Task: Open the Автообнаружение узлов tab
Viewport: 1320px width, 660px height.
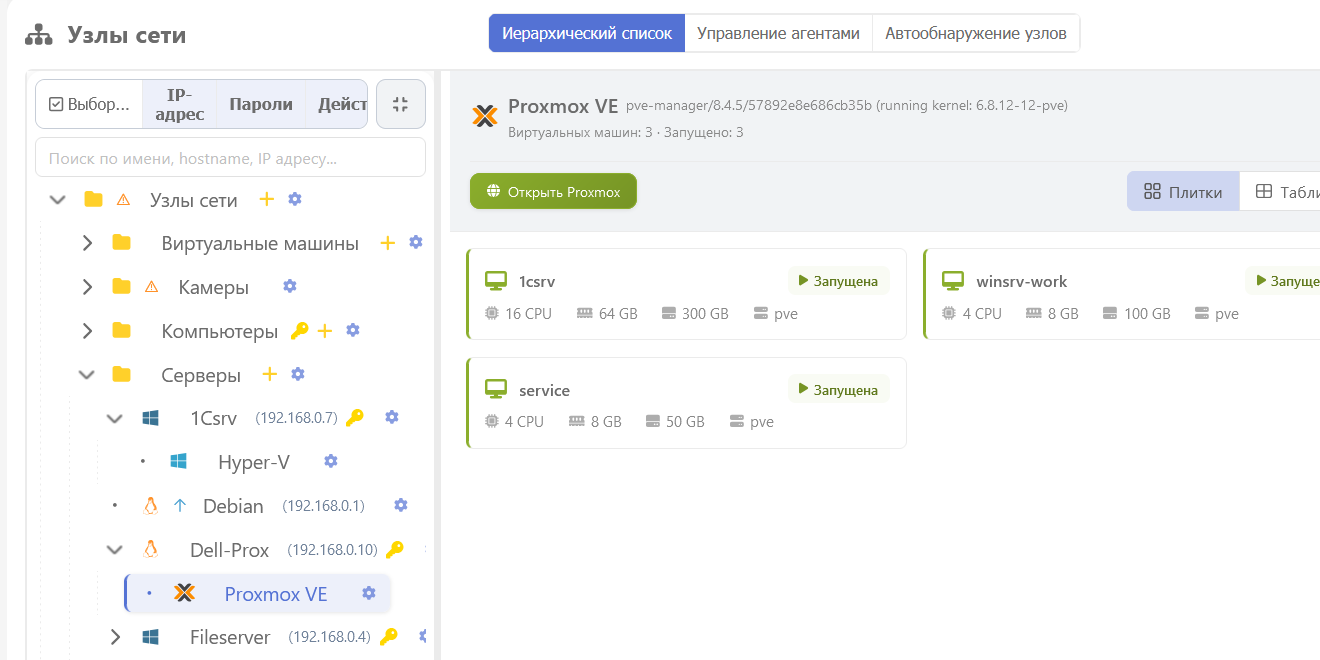Action: (x=976, y=33)
